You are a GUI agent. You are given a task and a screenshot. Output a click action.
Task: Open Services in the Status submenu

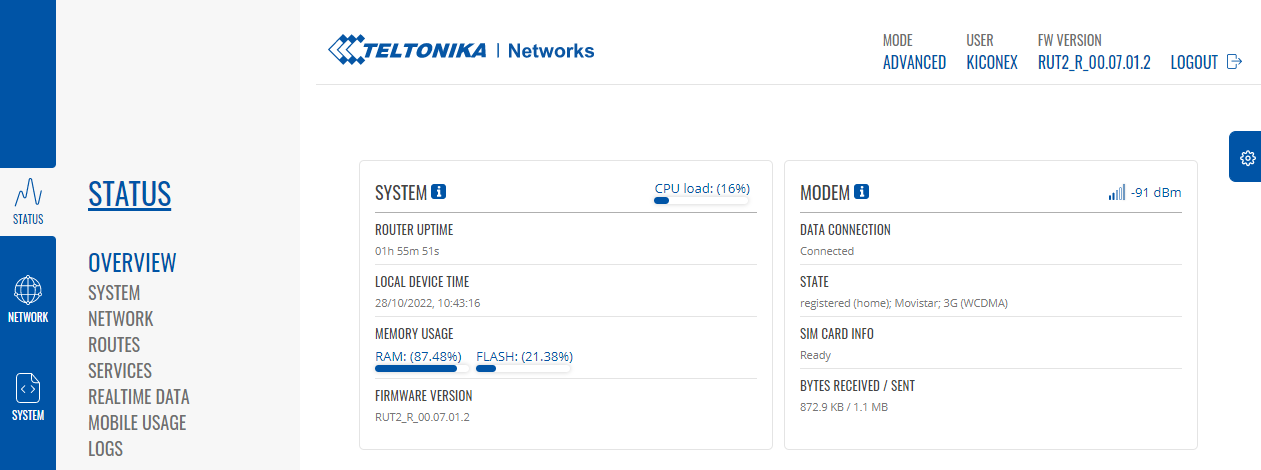coord(120,371)
